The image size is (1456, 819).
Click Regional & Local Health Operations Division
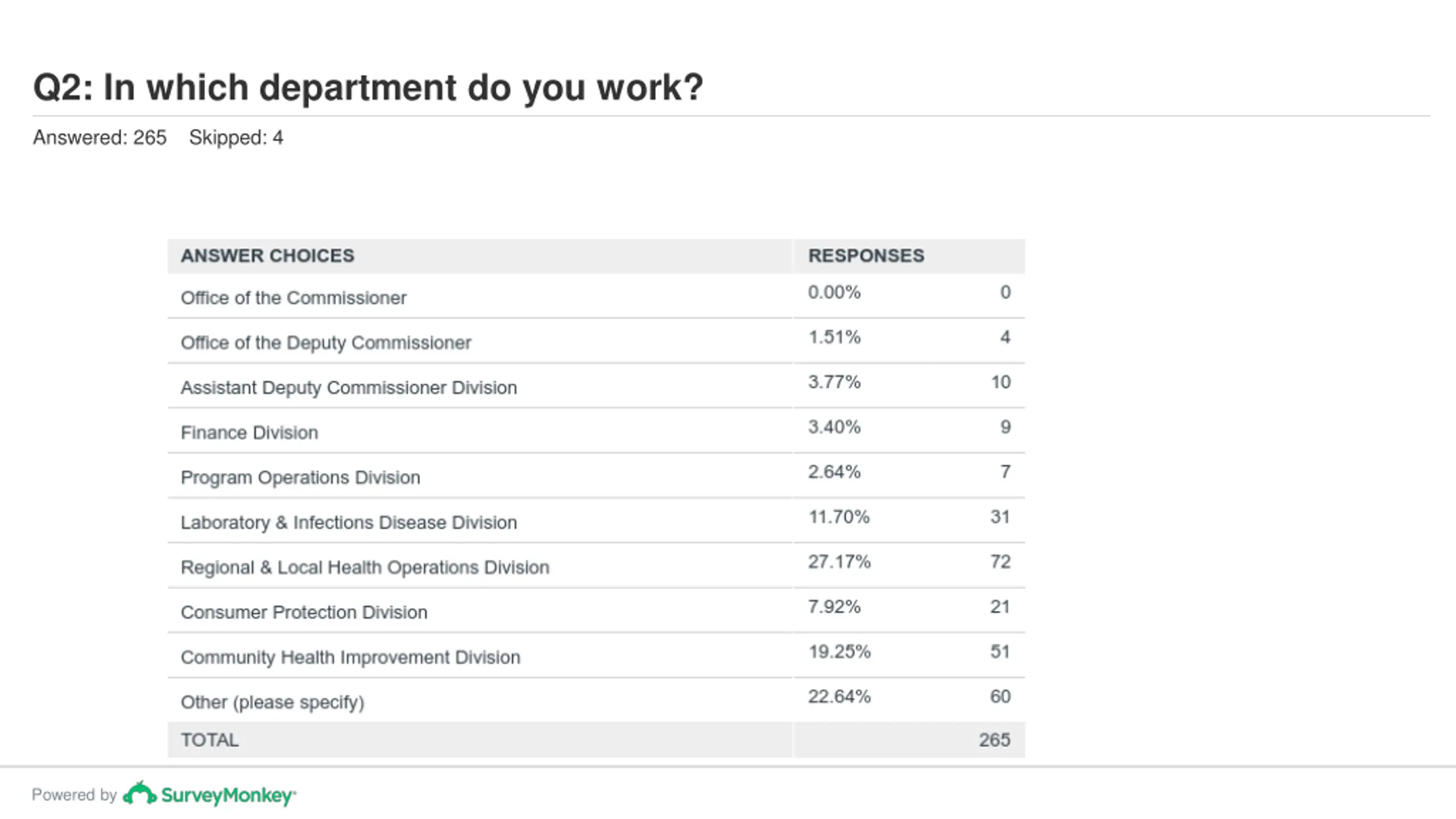365,567
